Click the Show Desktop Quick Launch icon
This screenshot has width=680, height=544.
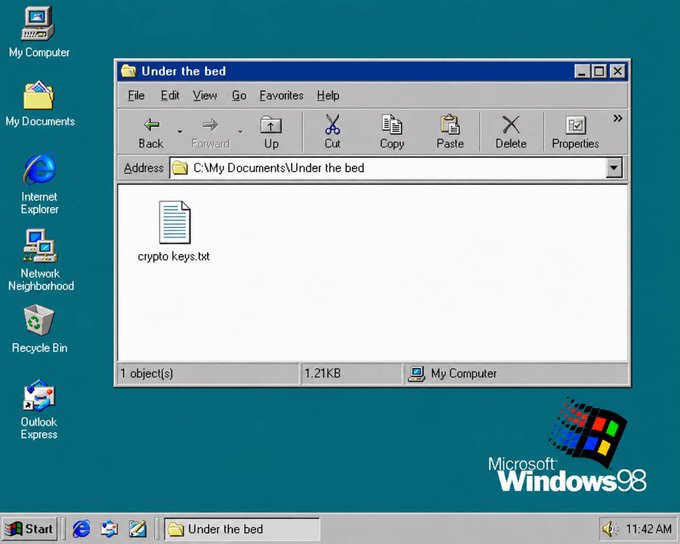pyautogui.click(x=137, y=529)
